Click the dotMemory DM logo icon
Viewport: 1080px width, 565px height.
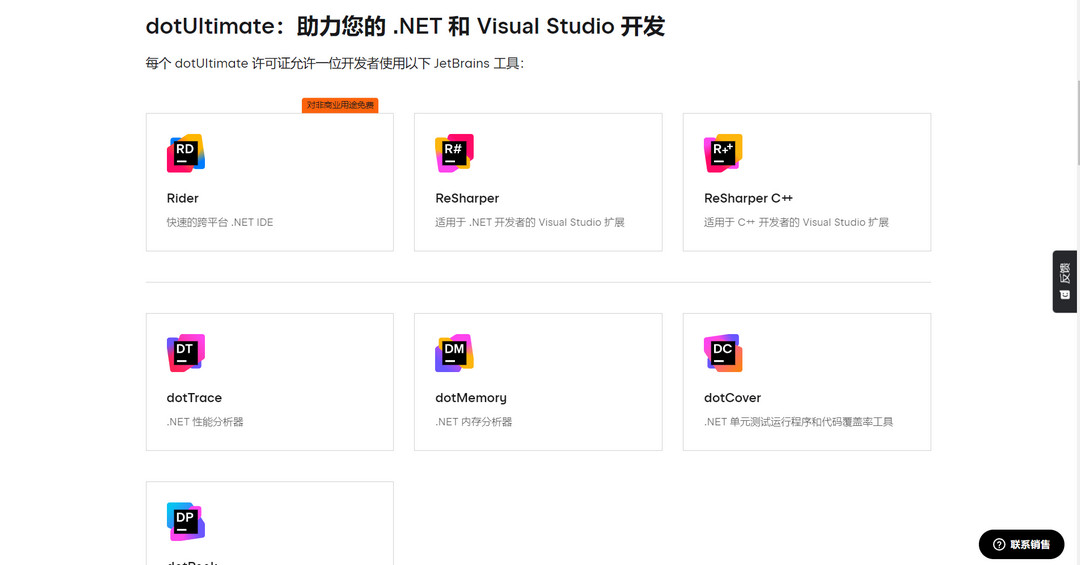(x=454, y=353)
